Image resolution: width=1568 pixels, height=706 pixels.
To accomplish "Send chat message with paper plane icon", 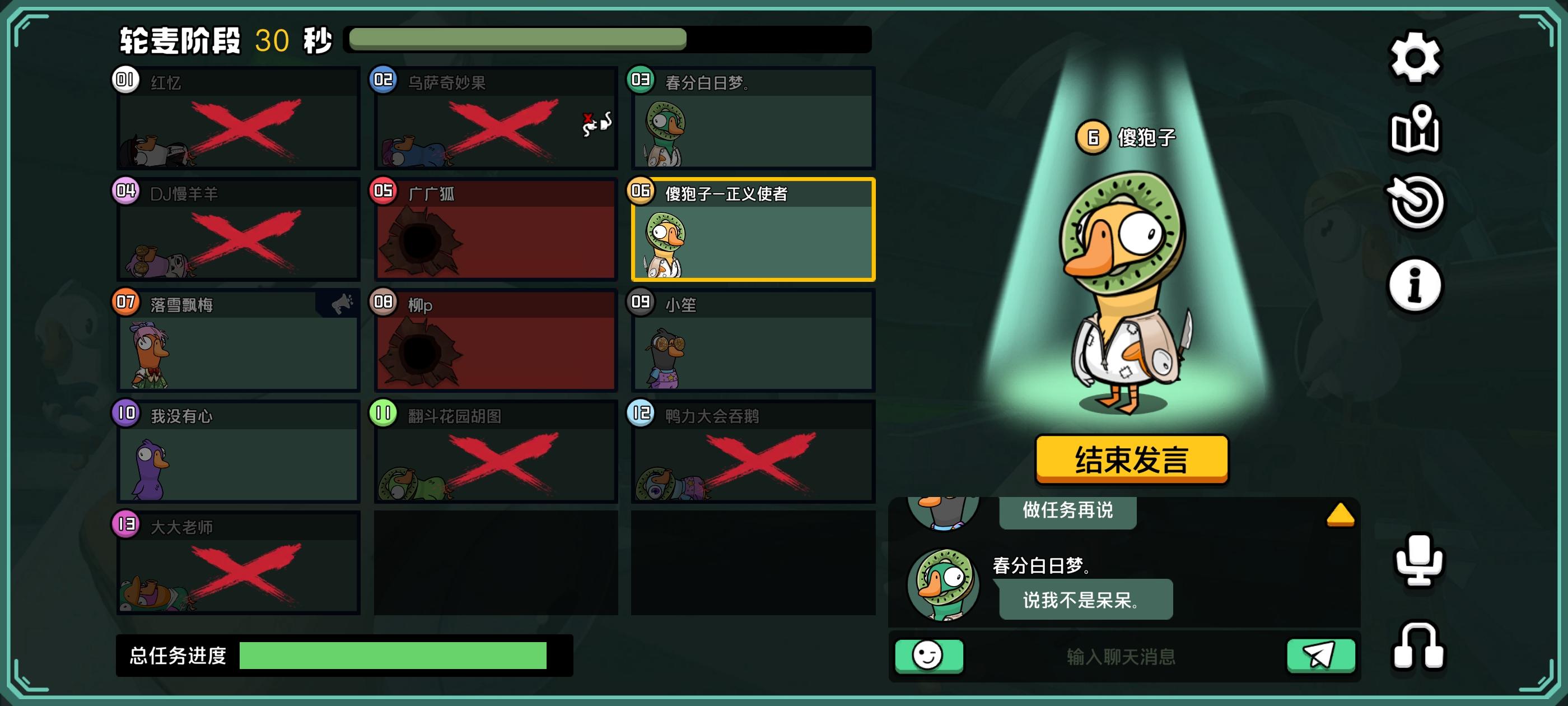I will 1320,656.
